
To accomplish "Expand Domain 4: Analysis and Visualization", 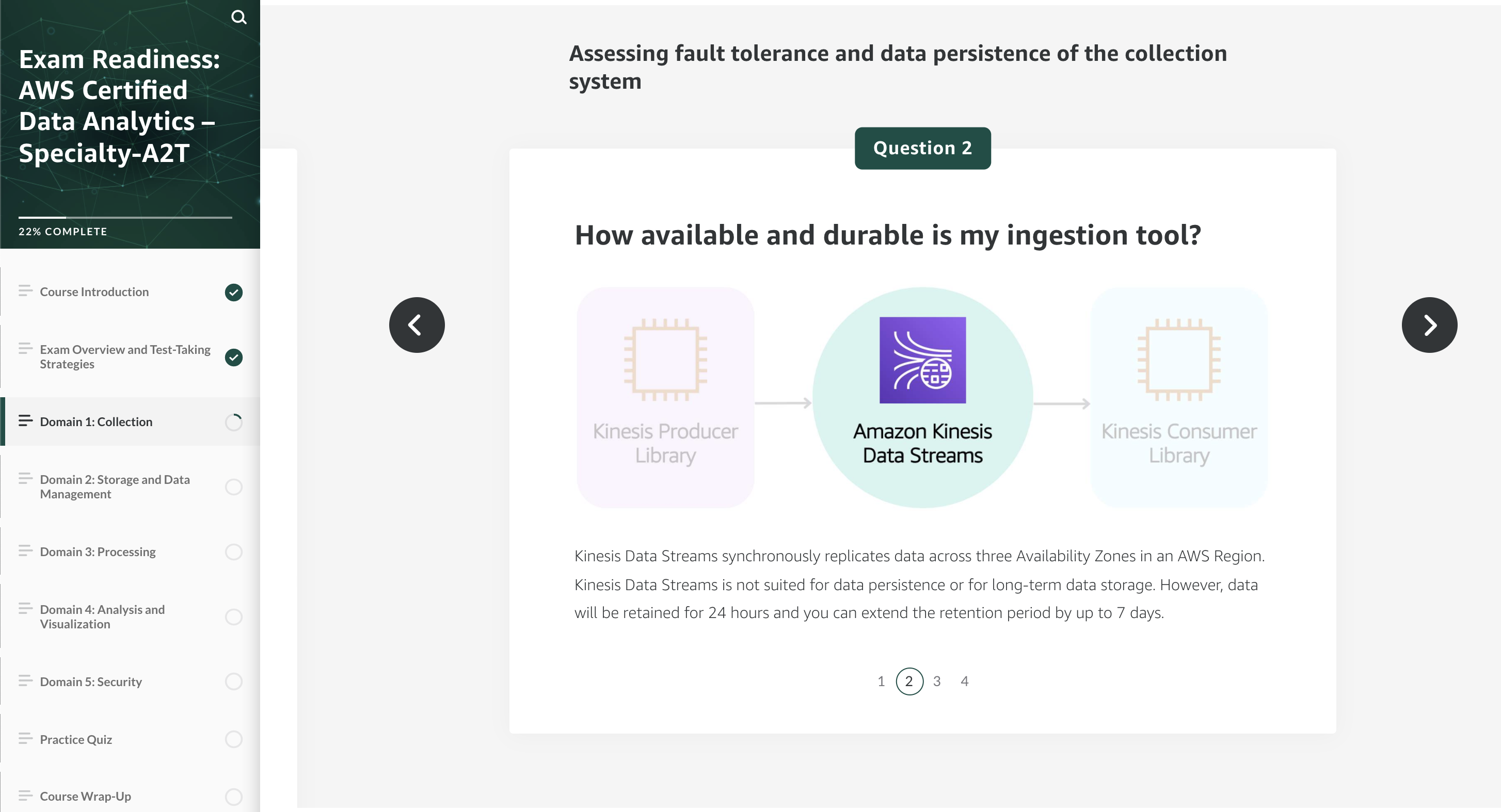I will 130,616.
